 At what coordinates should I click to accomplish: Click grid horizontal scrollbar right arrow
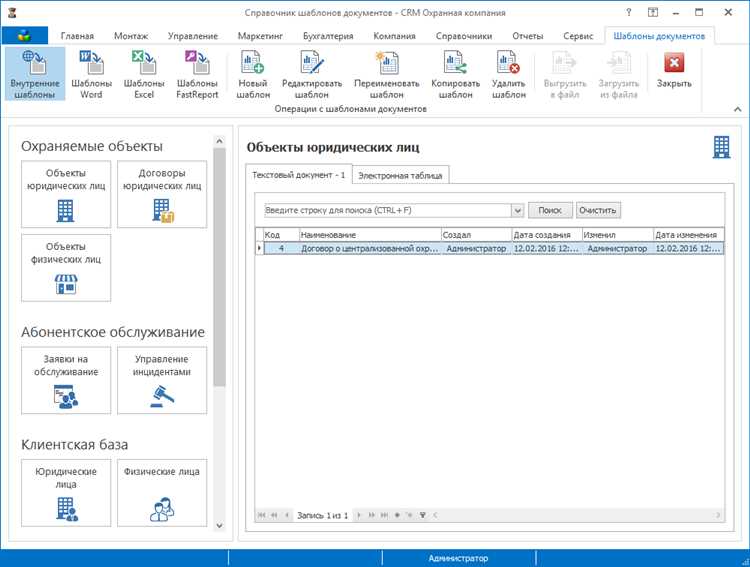pyautogui.click(x=718, y=515)
